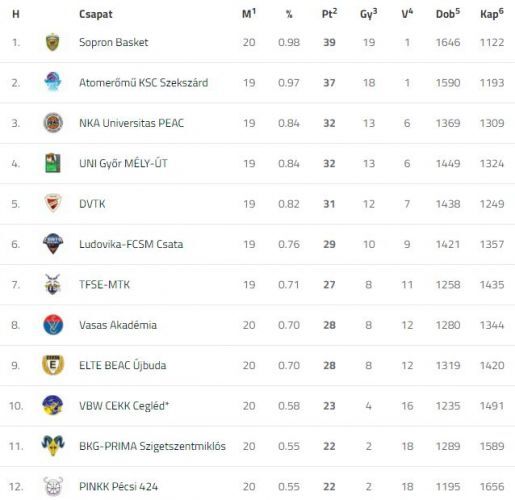Click the Ludovika-FCSM Csata logo
The width and height of the screenshot is (515, 500).
click(x=53, y=244)
